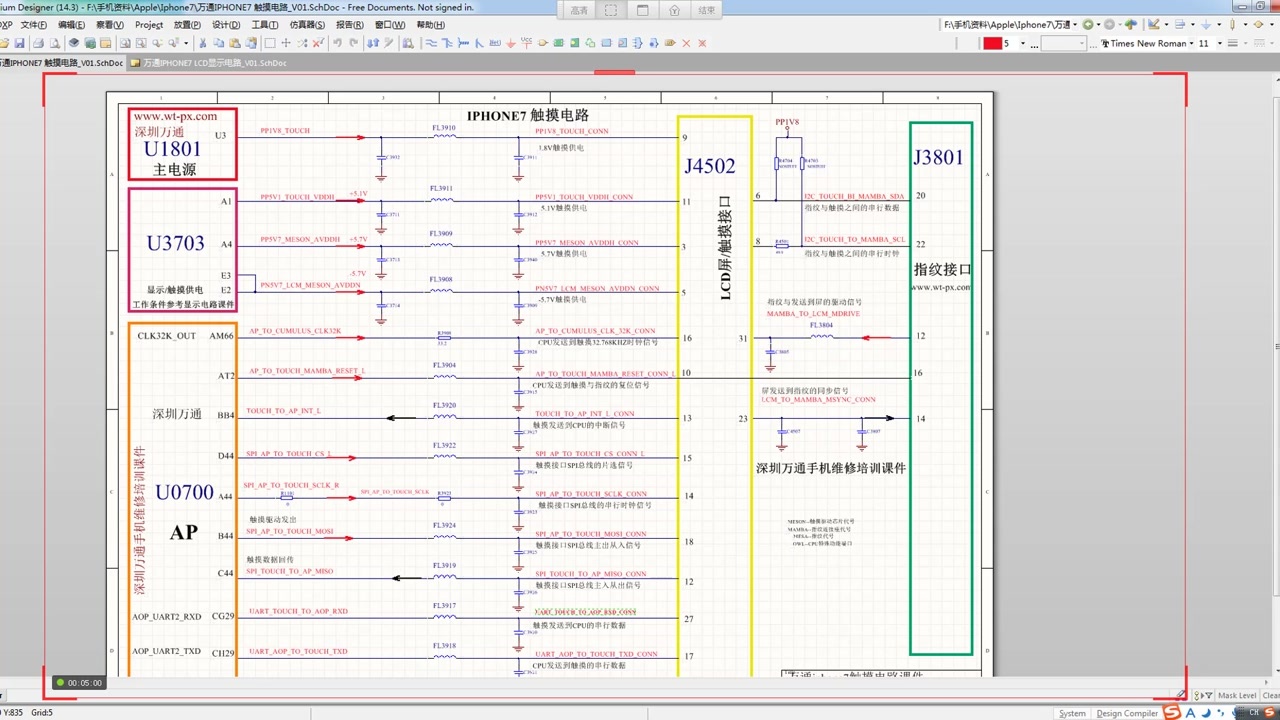The height and width of the screenshot is (720, 1280).
Task: Copy the selection to the clipboard
Action: (x=218, y=43)
